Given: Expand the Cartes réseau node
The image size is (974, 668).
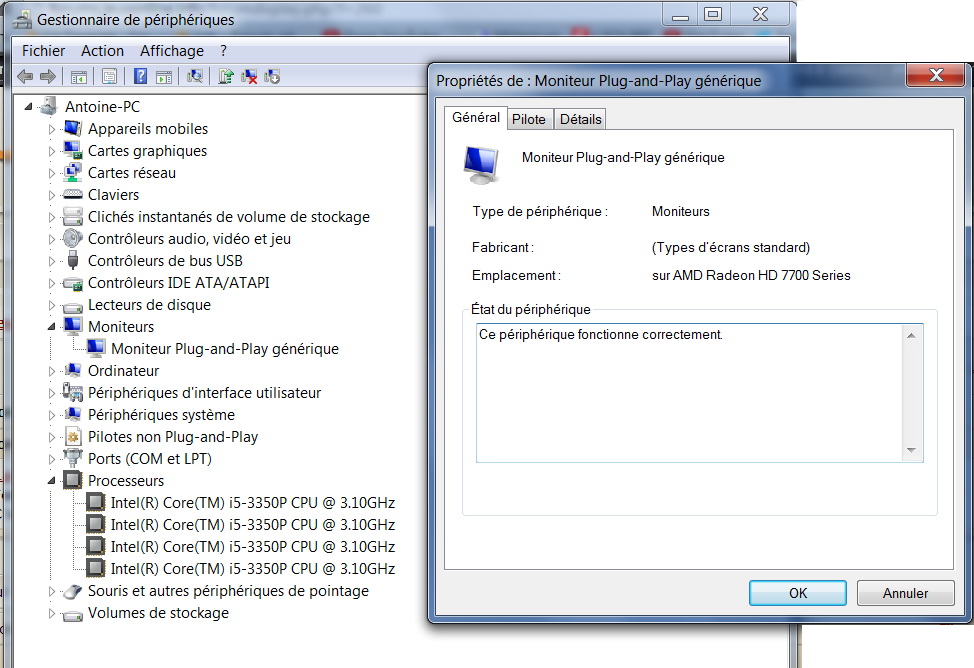Looking at the screenshot, I should tap(52, 173).
